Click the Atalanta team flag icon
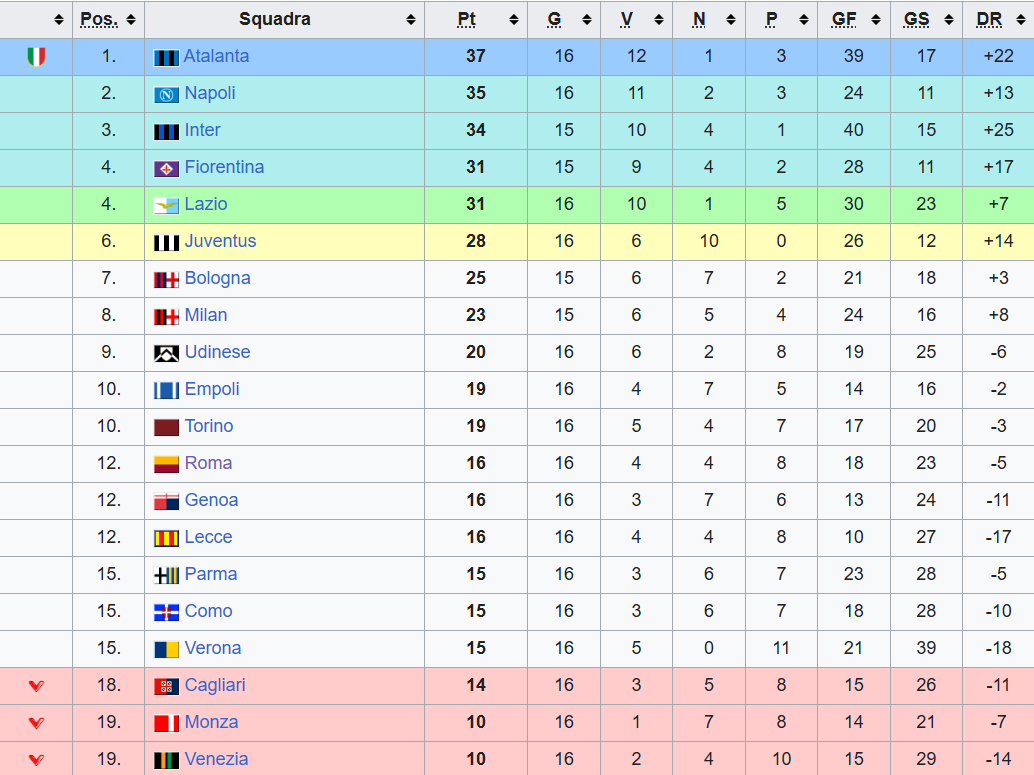 (166, 57)
